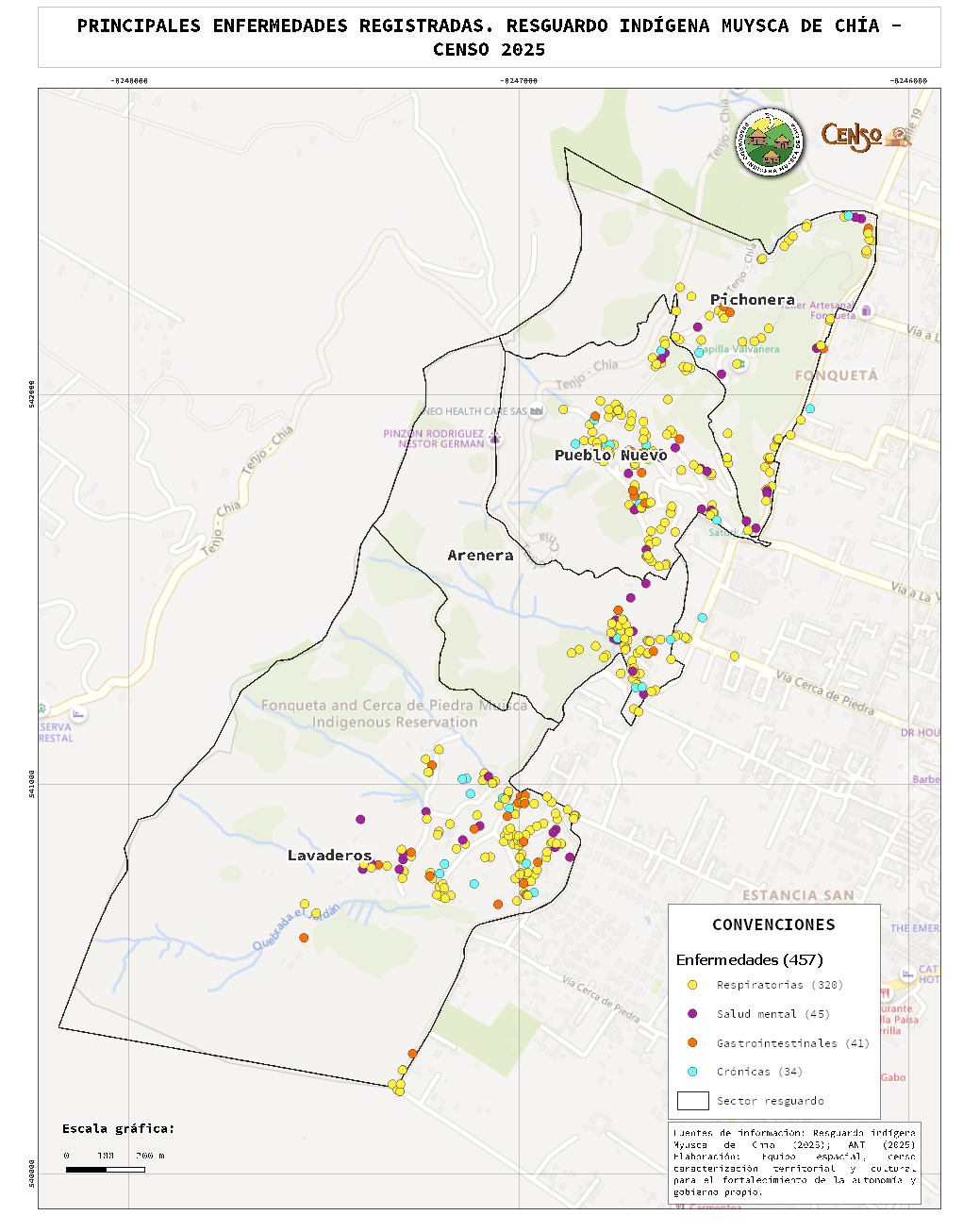
Task: Click the Resguardo Muysca circular logo
Action: pos(771,142)
